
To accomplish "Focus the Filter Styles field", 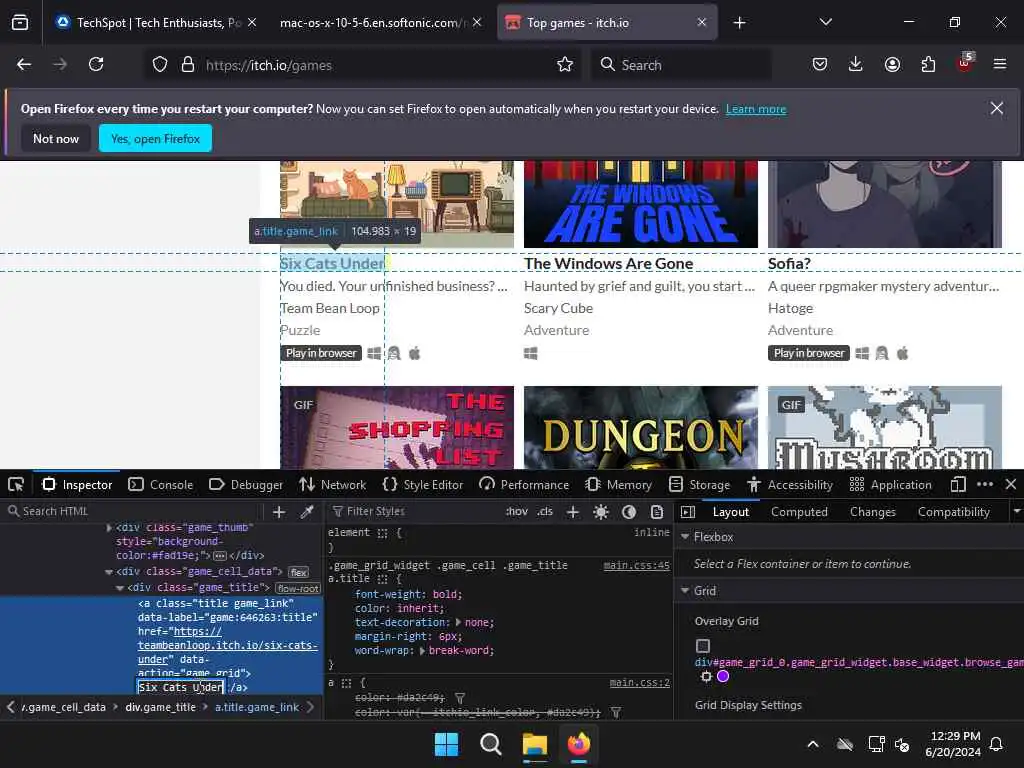I will [413, 511].
